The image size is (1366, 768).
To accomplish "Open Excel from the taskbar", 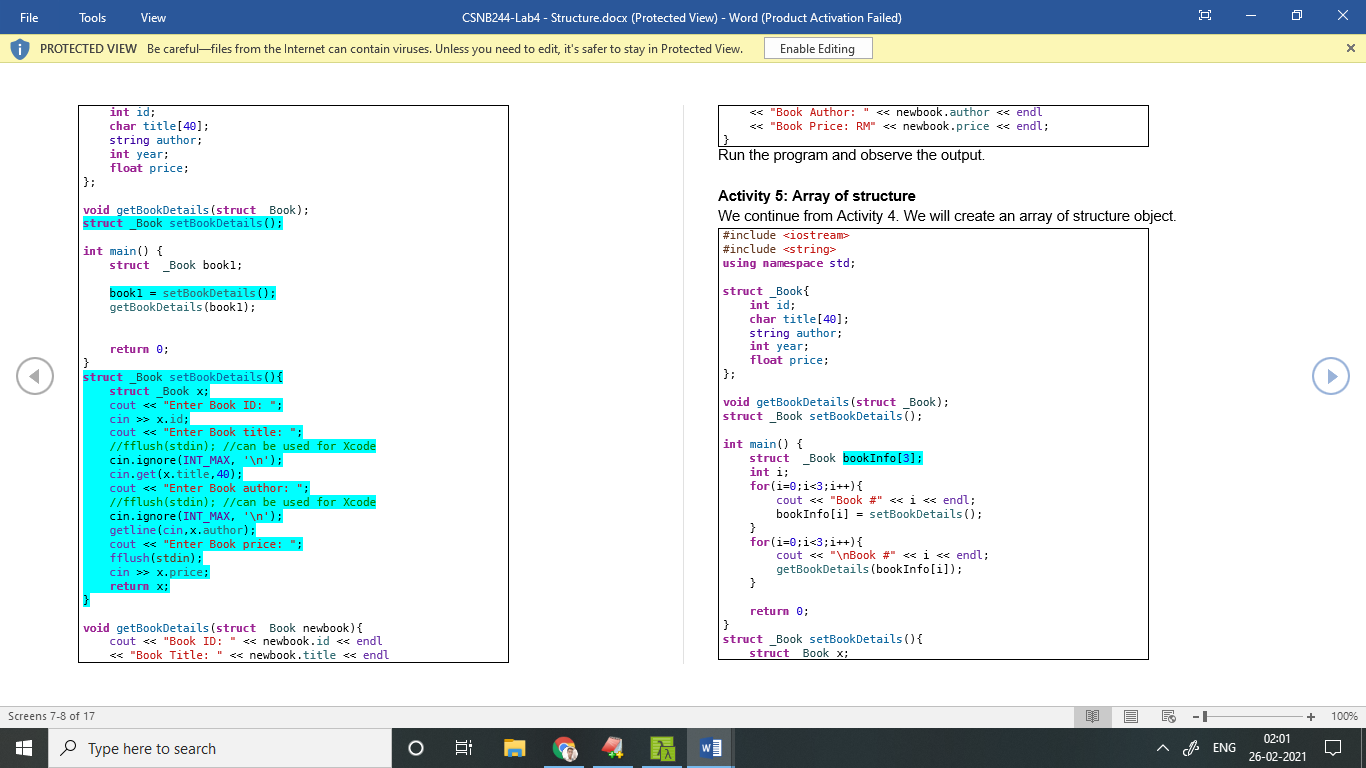I will click(661, 748).
